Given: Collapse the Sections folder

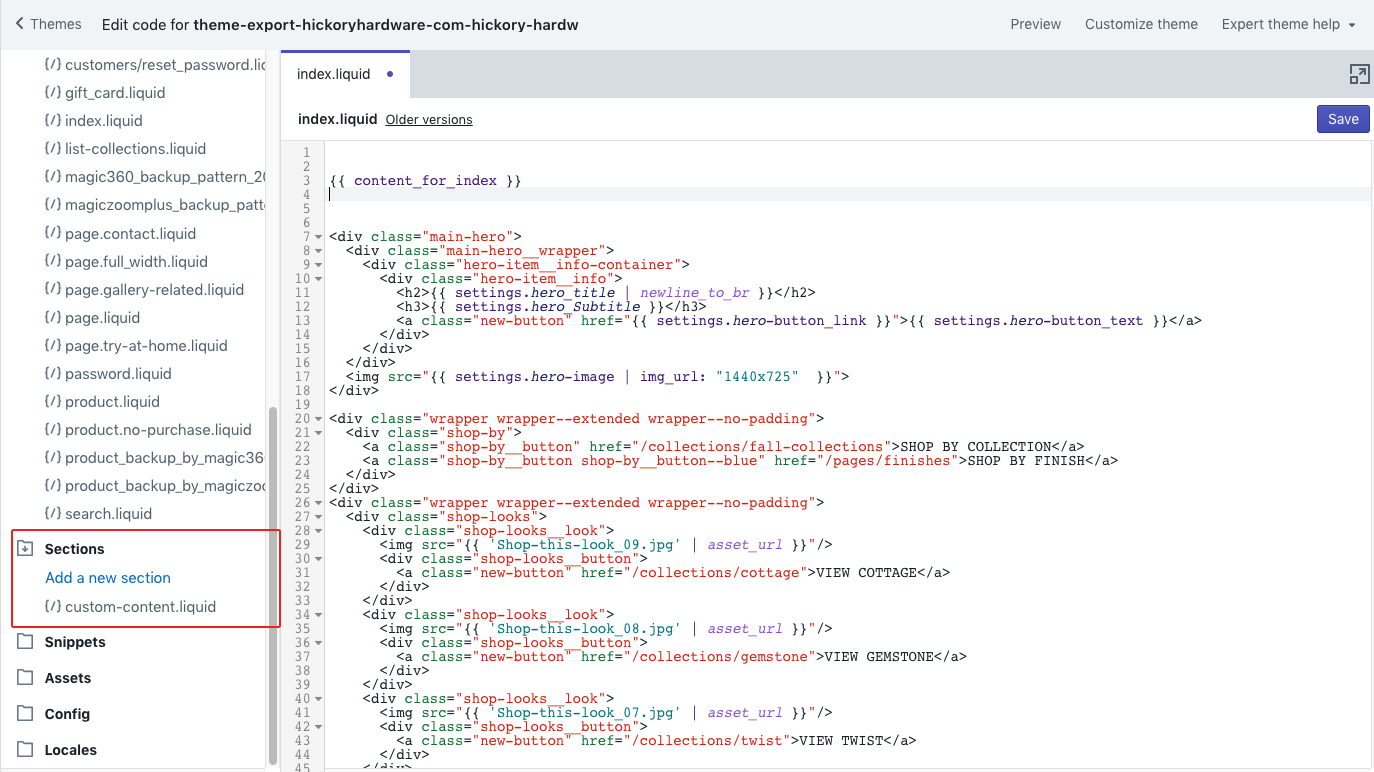Looking at the screenshot, I should [x=74, y=549].
